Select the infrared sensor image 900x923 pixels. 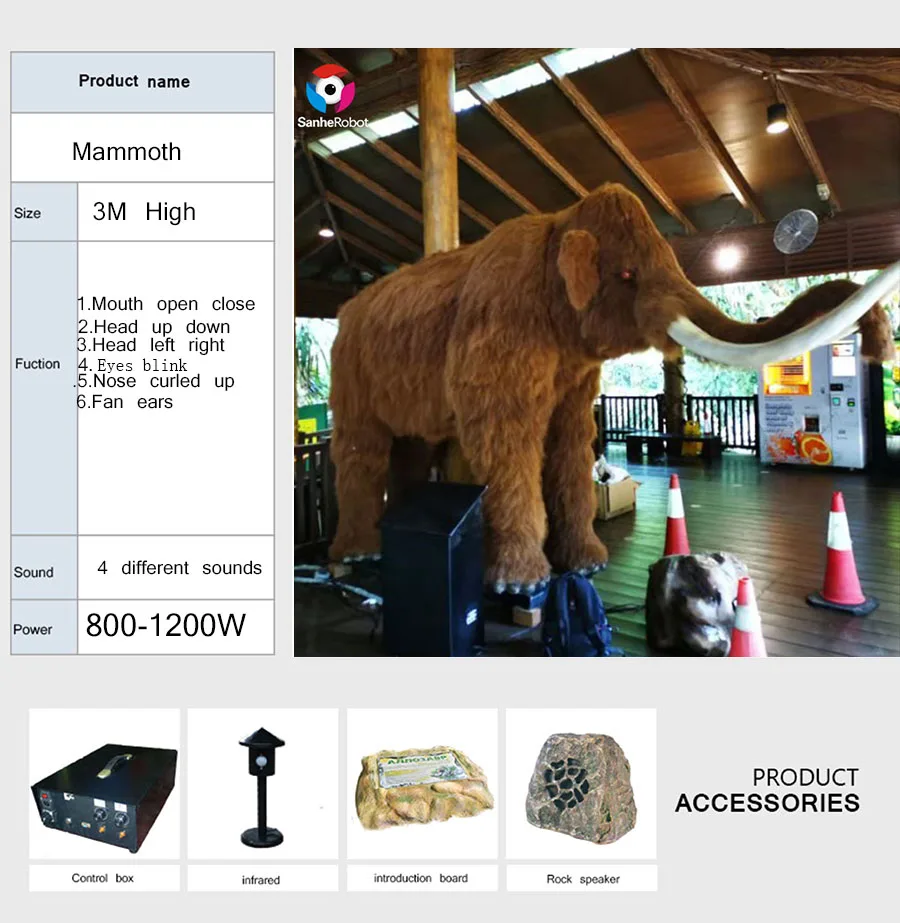(262, 783)
